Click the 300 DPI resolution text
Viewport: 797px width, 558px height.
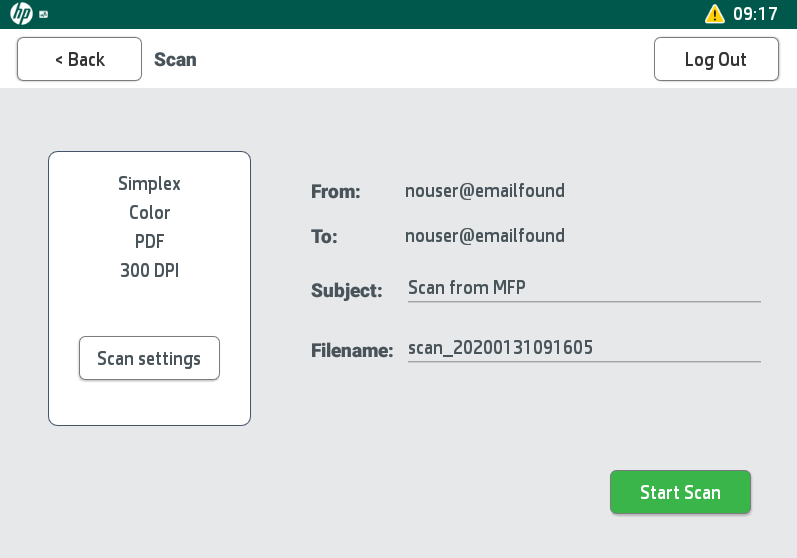[149, 270]
